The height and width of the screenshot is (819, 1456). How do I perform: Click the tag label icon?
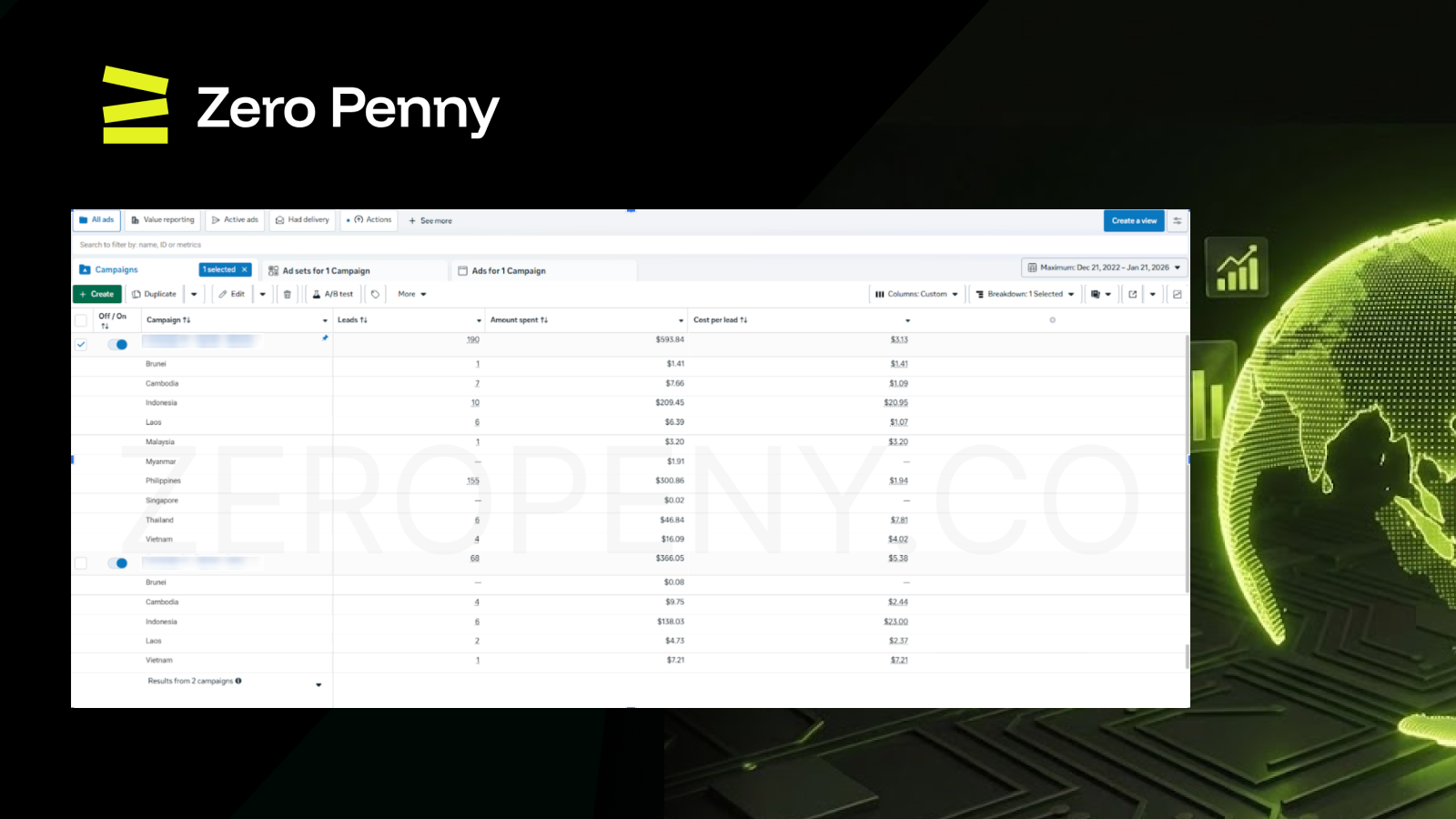point(375,294)
